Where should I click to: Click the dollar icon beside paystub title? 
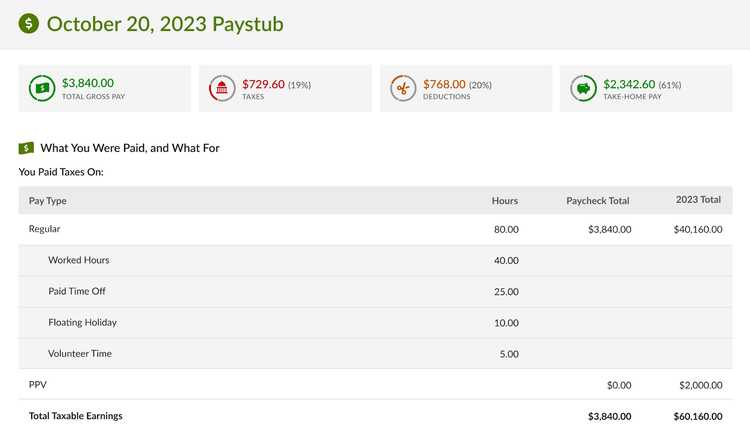29,23
